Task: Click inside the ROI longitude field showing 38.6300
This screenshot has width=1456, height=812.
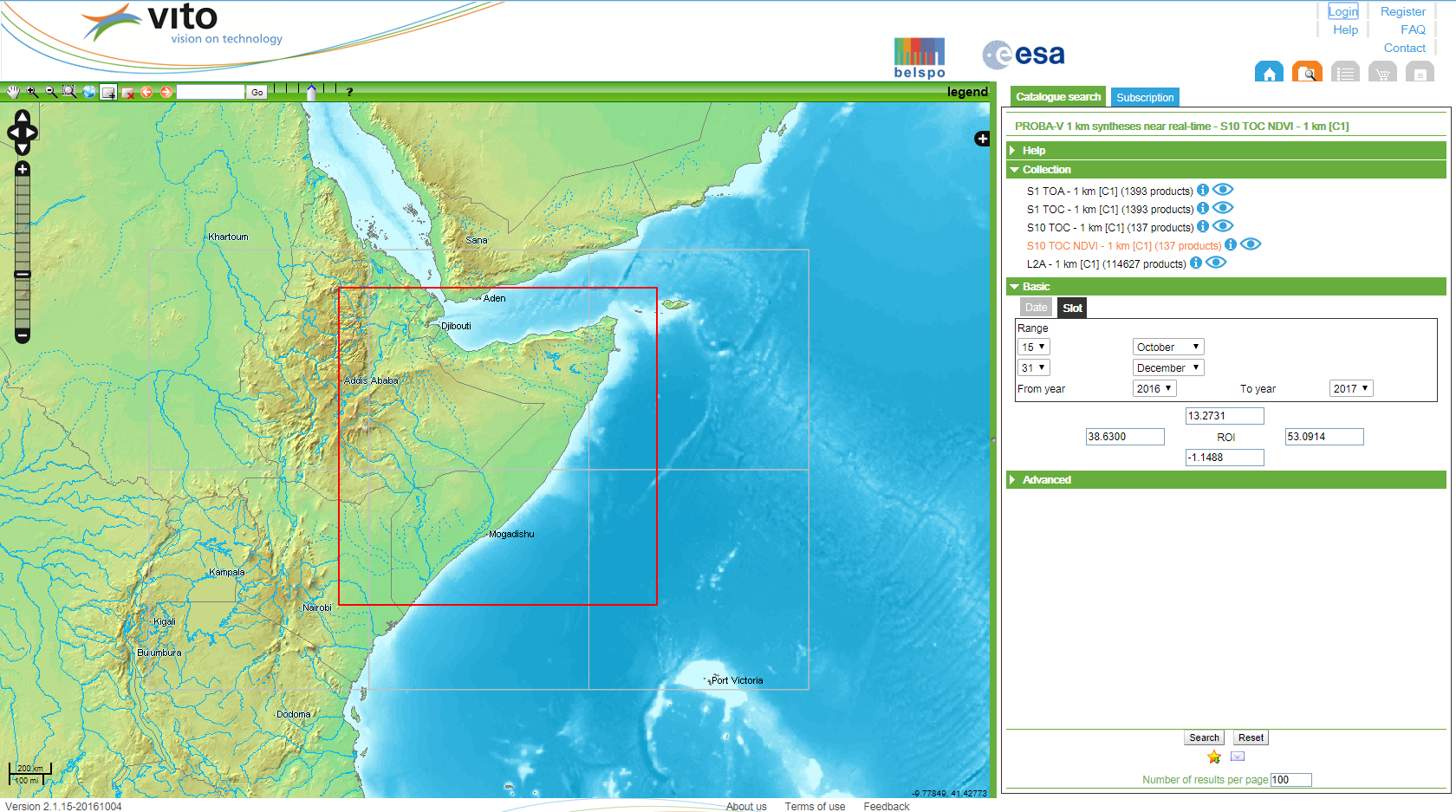Action: pyautogui.click(x=1124, y=436)
